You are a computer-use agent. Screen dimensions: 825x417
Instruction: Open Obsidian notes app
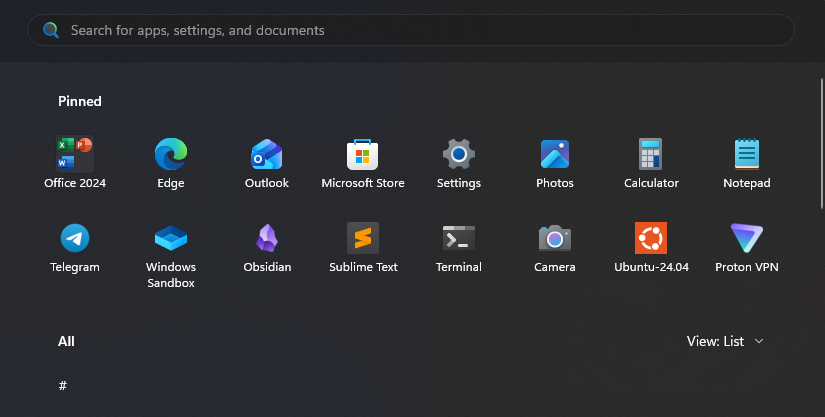tap(267, 239)
